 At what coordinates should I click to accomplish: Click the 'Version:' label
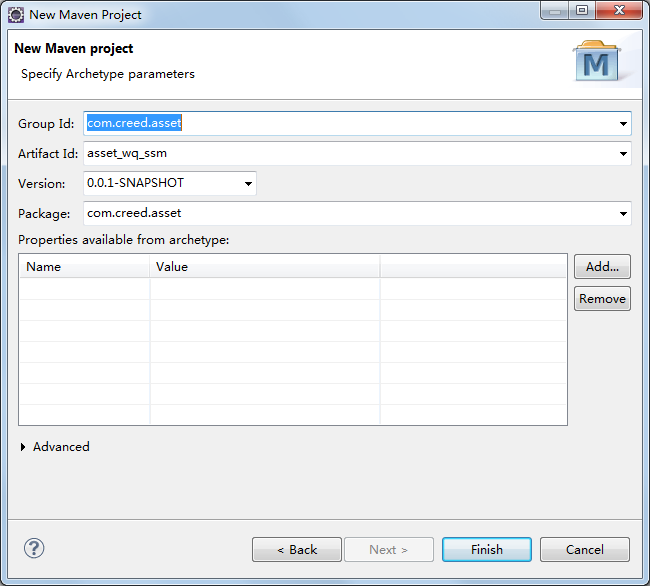41,184
